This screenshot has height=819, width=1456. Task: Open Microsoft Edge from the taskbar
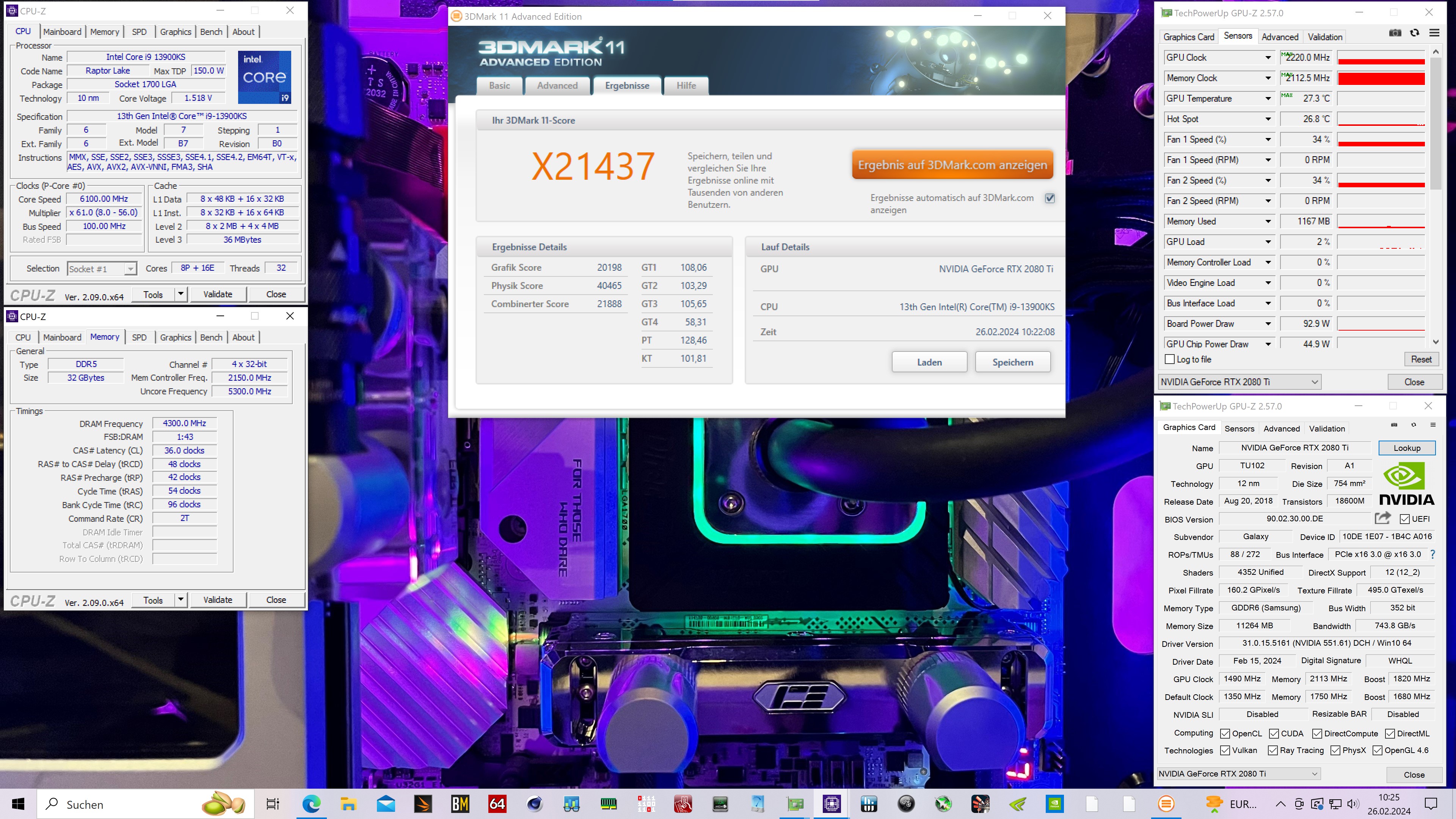pos(311,804)
